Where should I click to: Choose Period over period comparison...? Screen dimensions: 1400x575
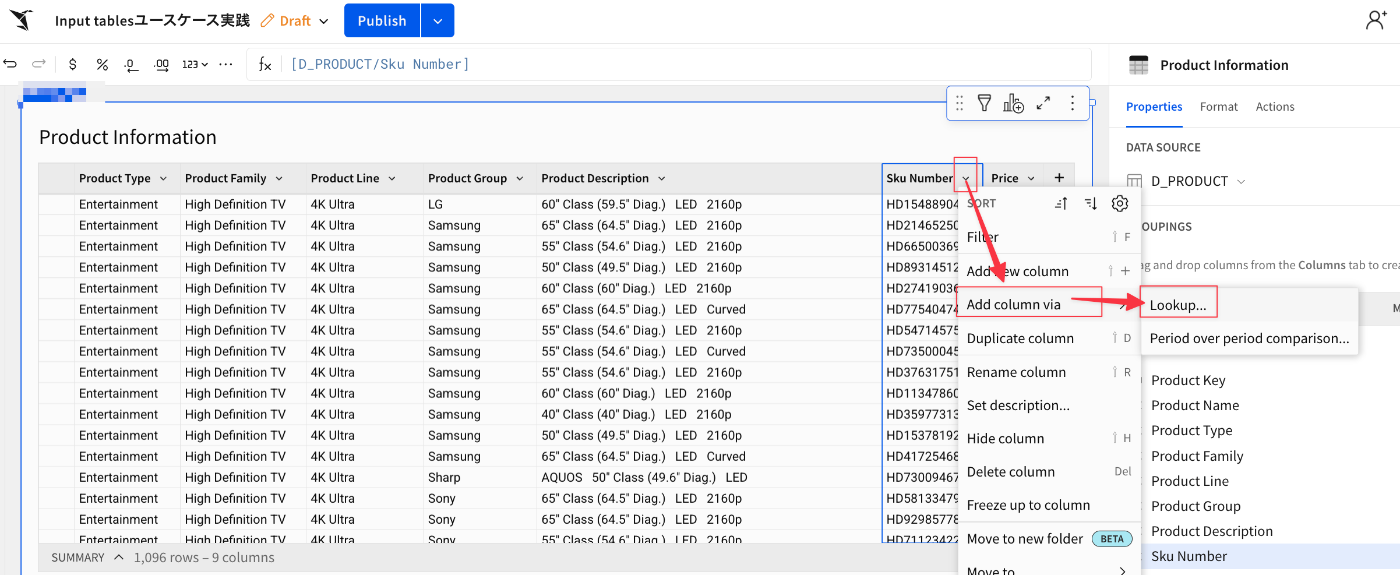pos(1249,338)
